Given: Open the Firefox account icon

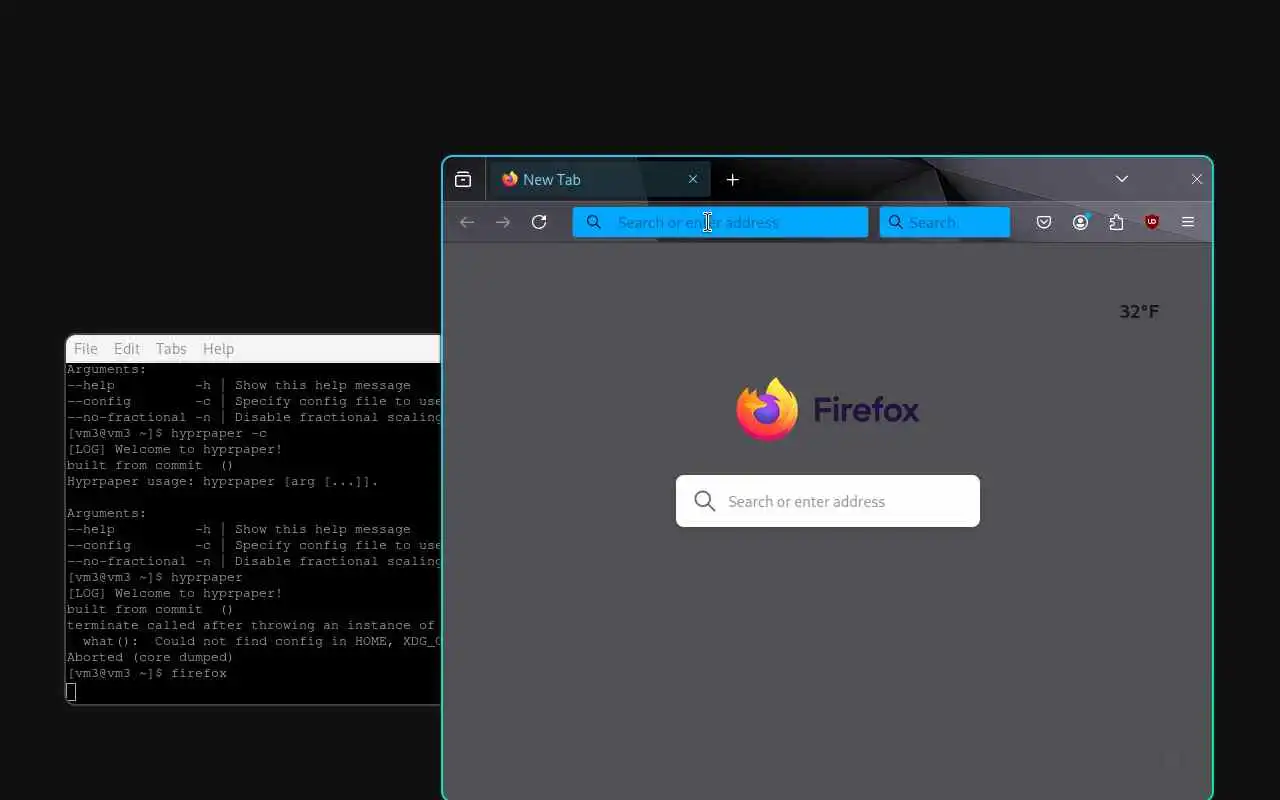Looking at the screenshot, I should [x=1080, y=222].
